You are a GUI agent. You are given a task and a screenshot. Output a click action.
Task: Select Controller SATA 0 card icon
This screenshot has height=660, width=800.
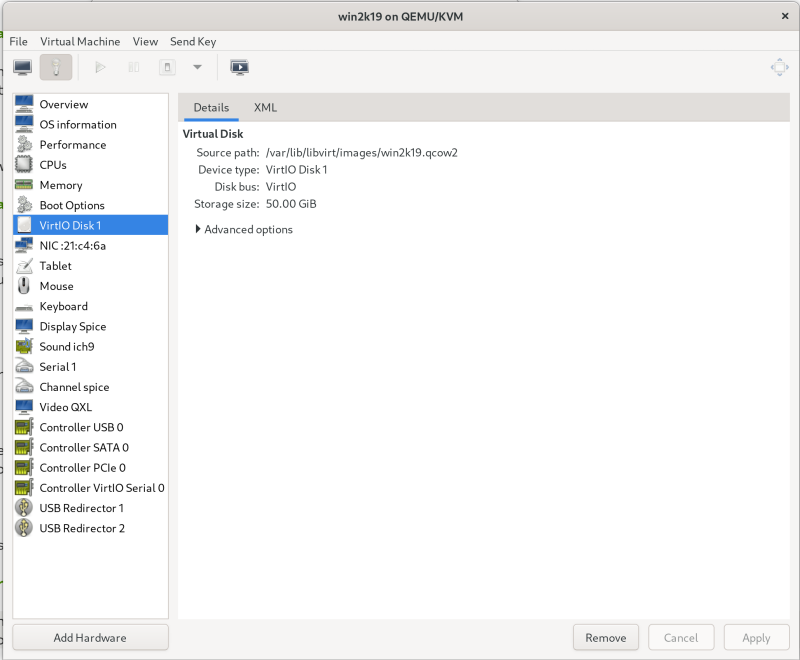pos(24,447)
